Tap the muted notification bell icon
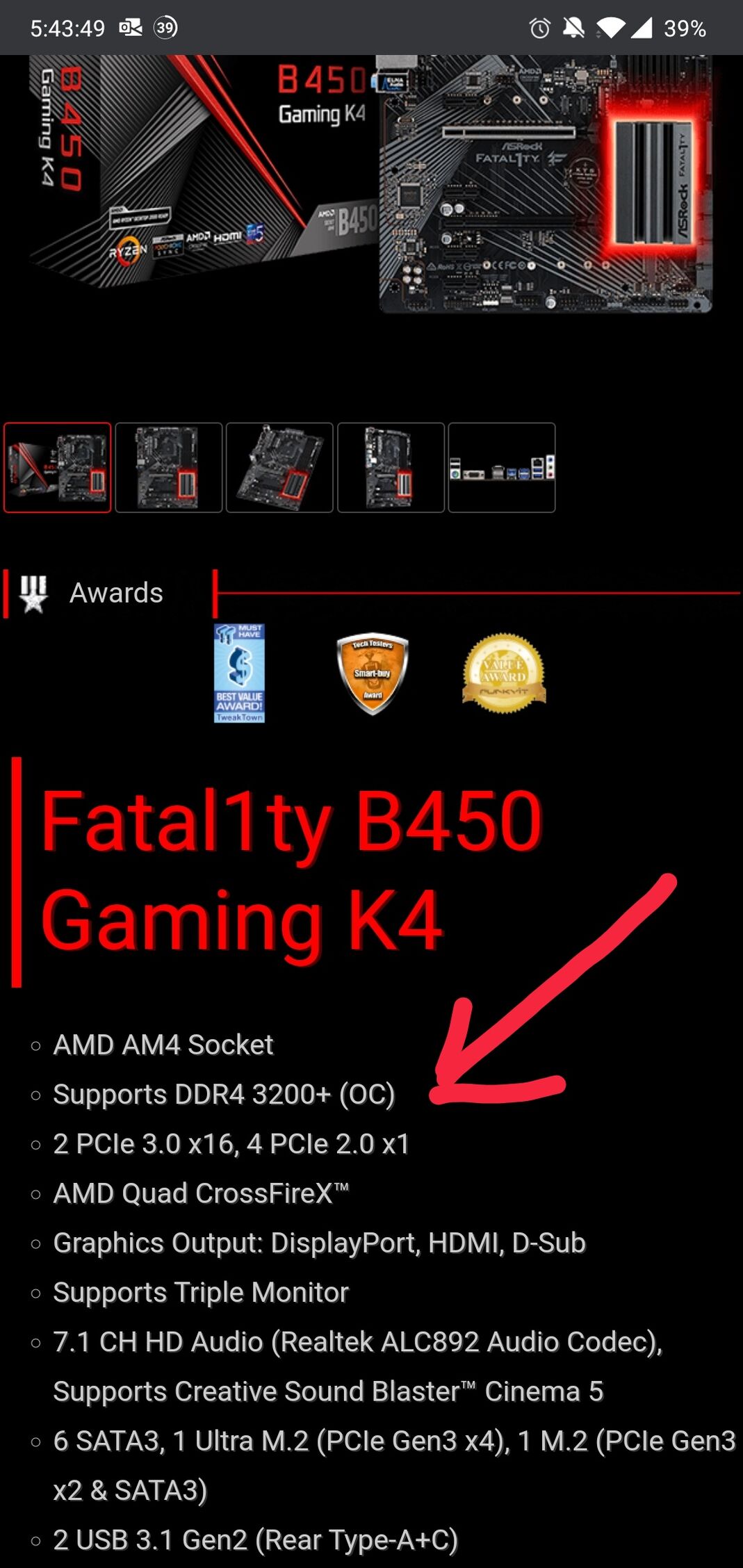The image size is (743, 1568). point(573,28)
